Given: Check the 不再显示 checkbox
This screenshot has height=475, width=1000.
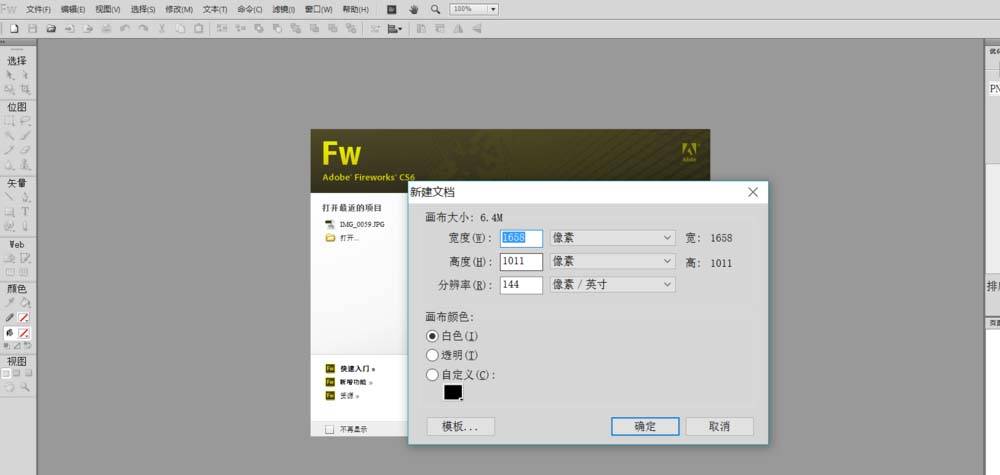Looking at the screenshot, I should point(330,429).
